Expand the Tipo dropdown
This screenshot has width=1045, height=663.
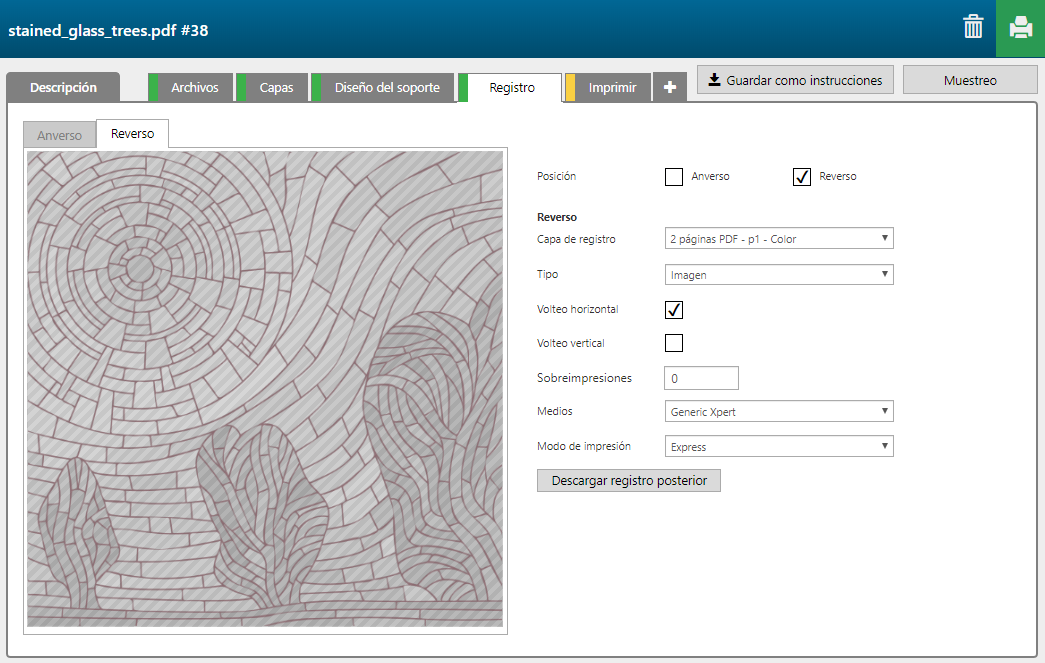[x=778, y=275]
